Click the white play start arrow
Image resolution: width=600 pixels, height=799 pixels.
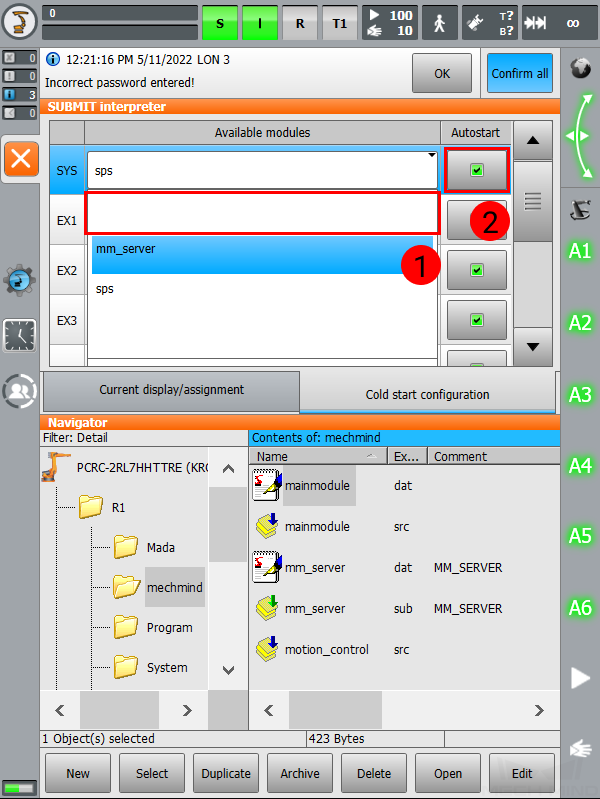580,678
